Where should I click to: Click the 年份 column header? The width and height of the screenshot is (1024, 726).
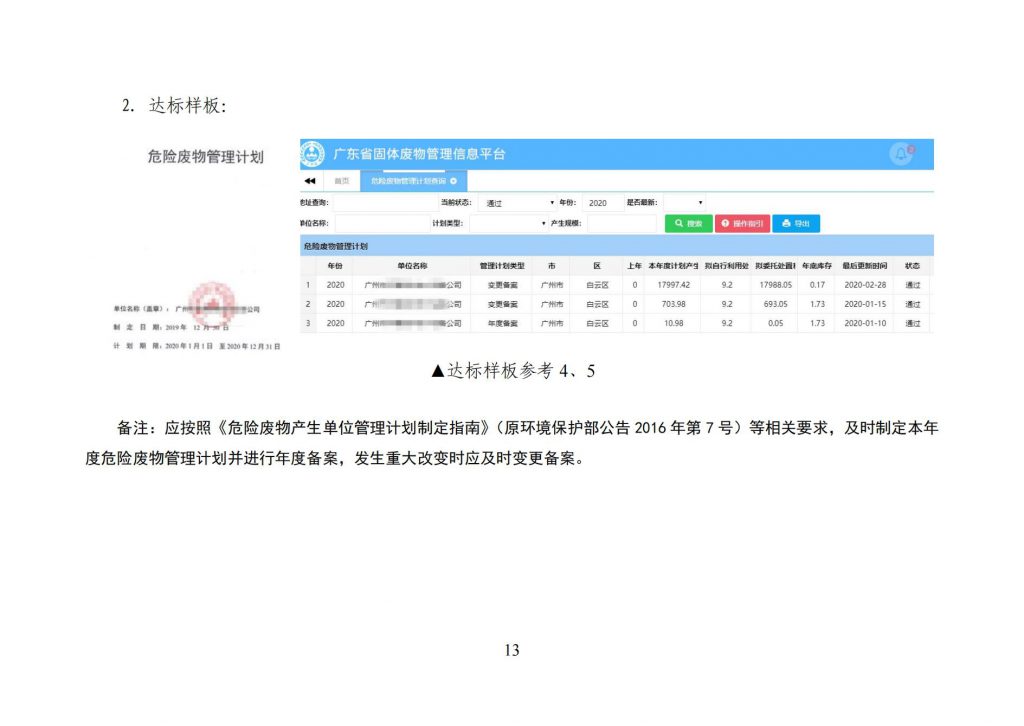[335, 266]
